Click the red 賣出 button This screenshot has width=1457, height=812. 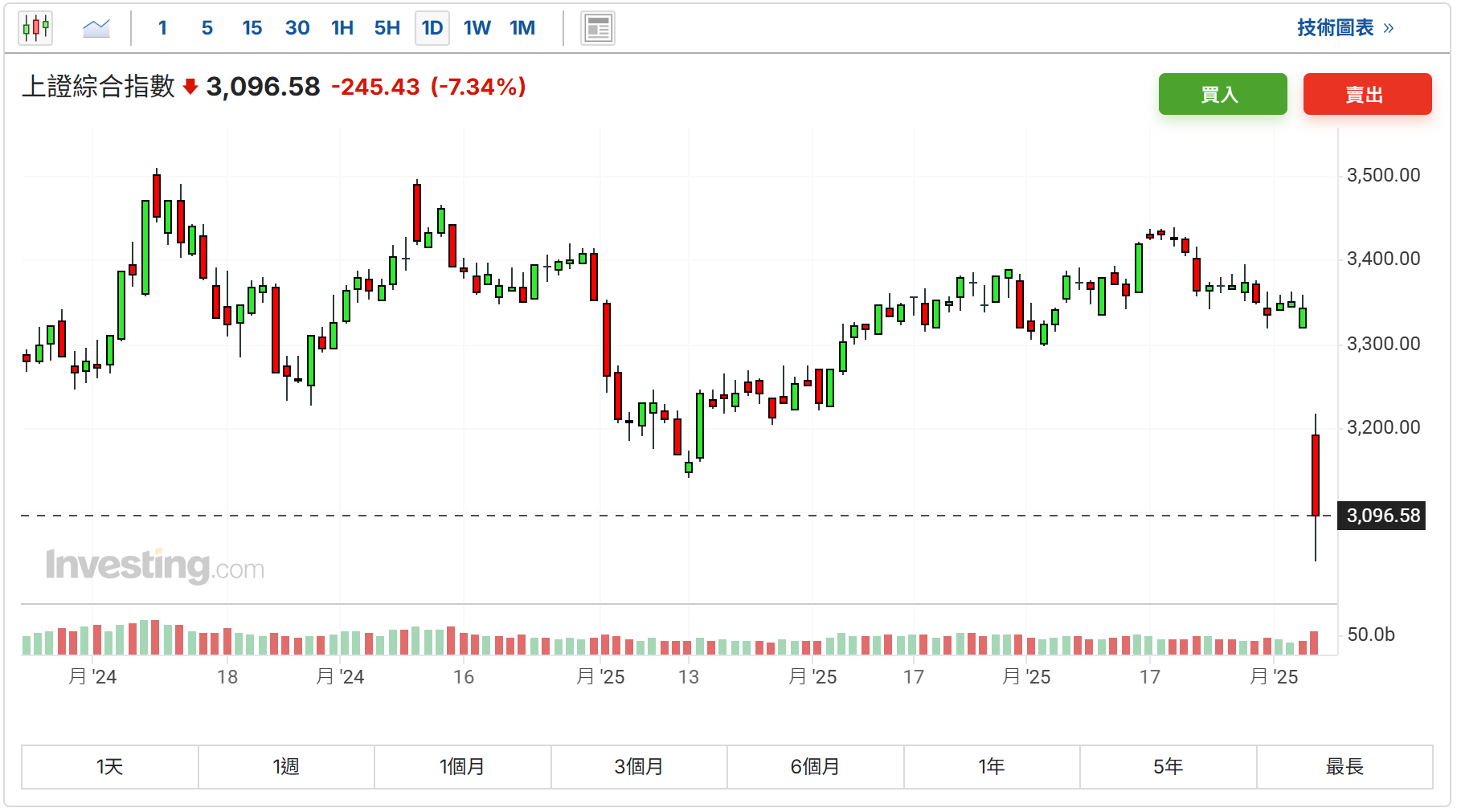coord(1367,94)
